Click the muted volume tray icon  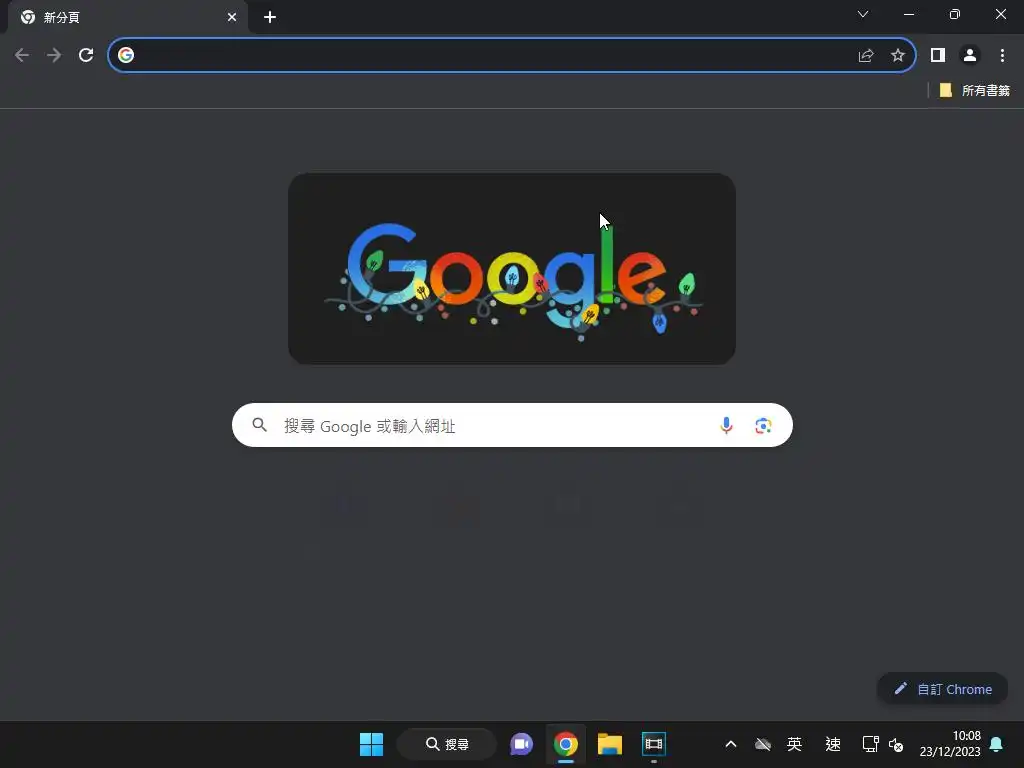[x=896, y=744]
